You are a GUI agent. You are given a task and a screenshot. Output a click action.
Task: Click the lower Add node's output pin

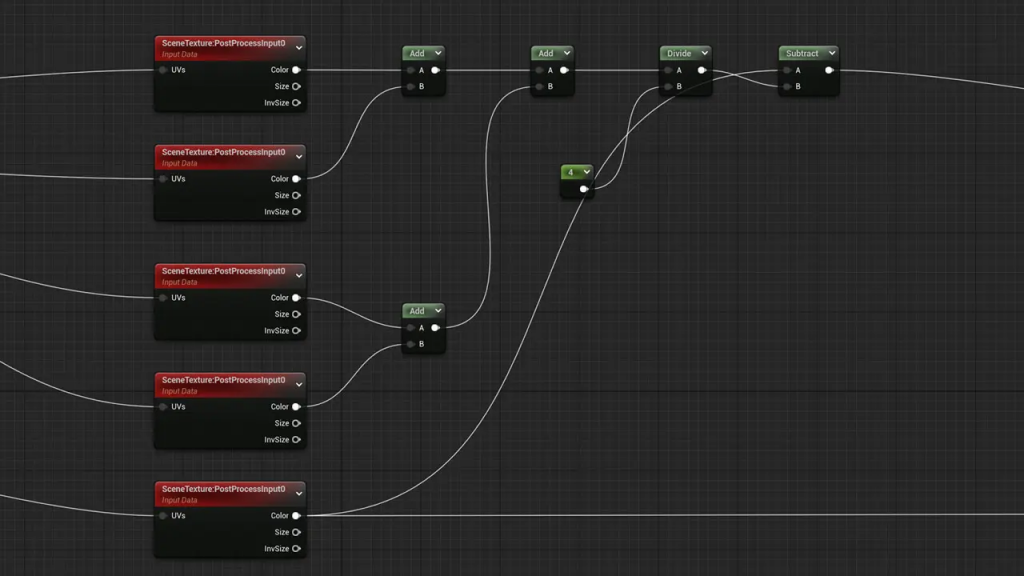pyautogui.click(x=435, y=328)
